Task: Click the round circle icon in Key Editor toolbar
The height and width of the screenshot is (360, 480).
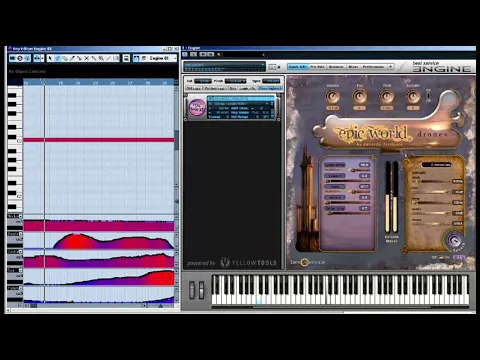Action: [x=20, y=58]
